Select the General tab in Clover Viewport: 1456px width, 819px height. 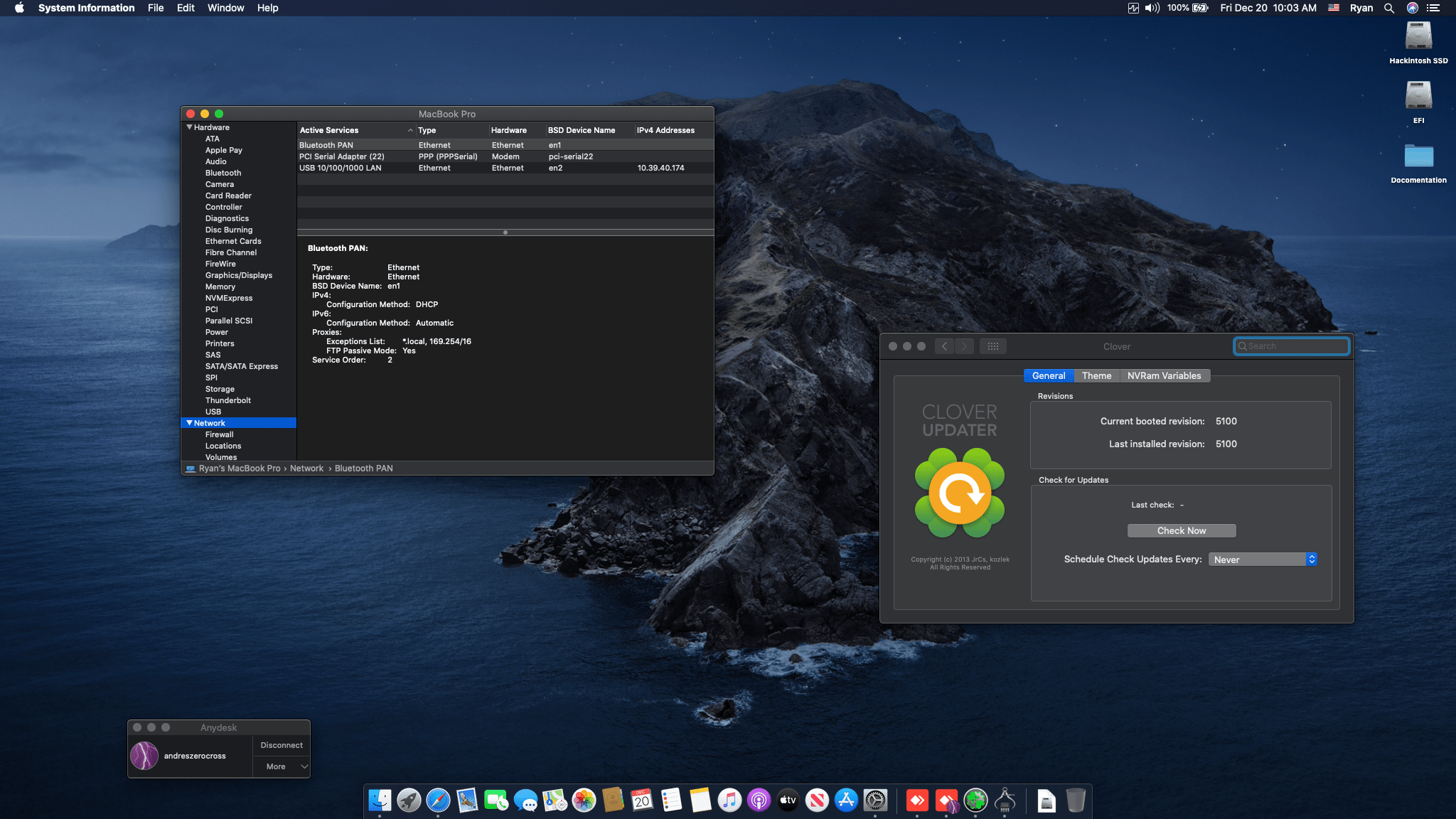point(1049,375)
